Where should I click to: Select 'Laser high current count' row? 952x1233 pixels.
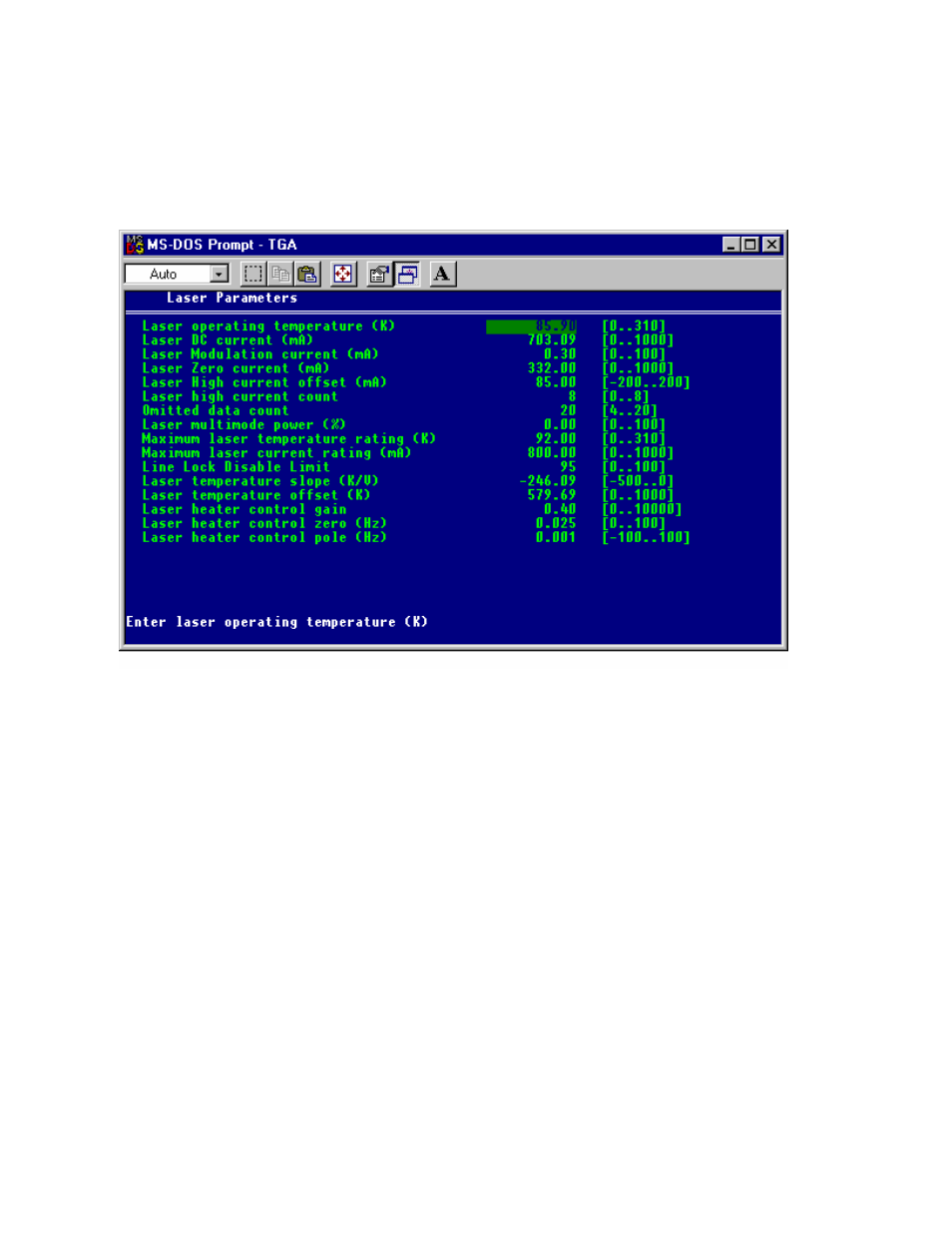(395, 396)
